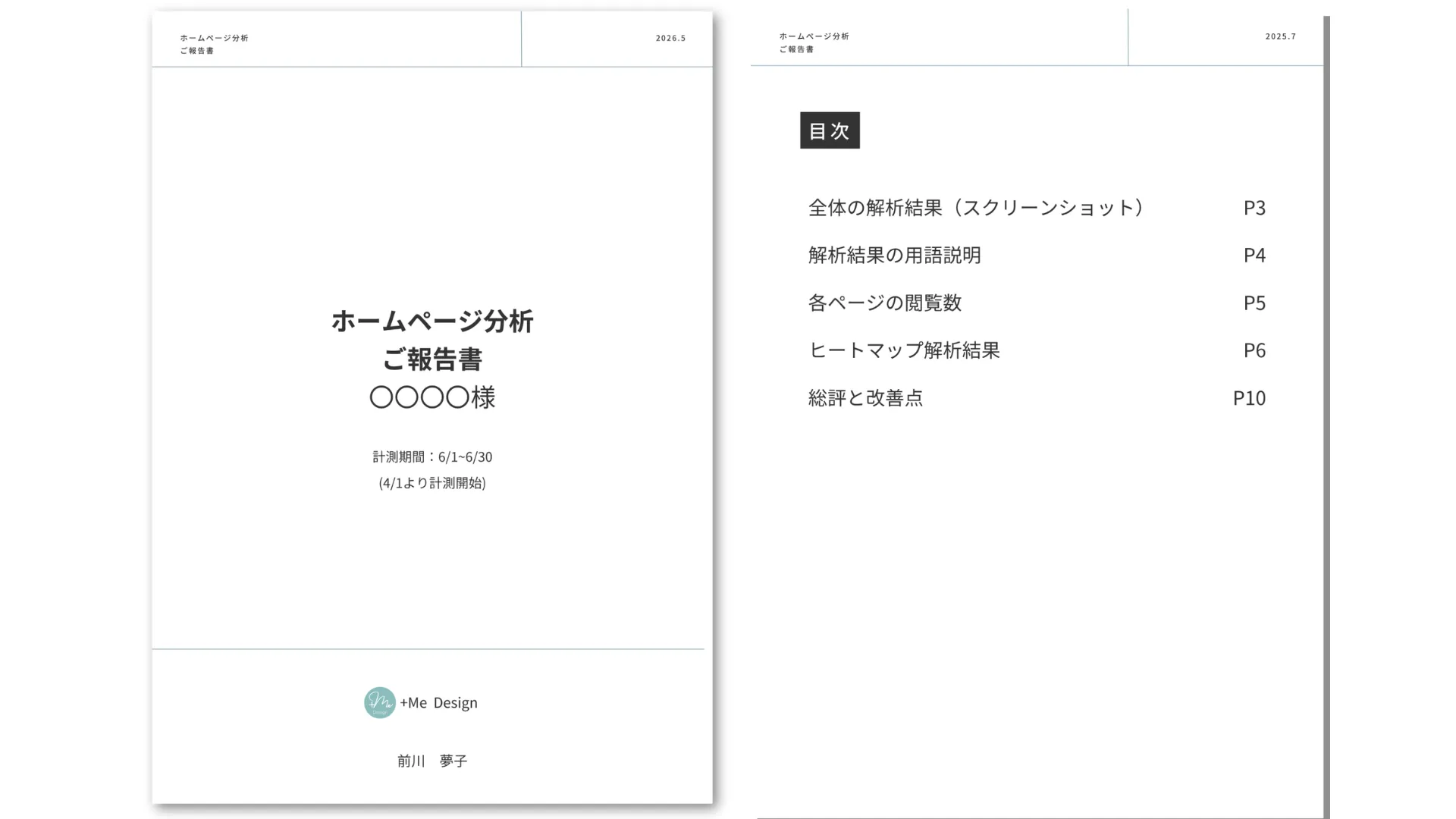Viewport: 1456px width, 819px height.
Task: Click page number 'P10'
Action: tap(1249, 397)
